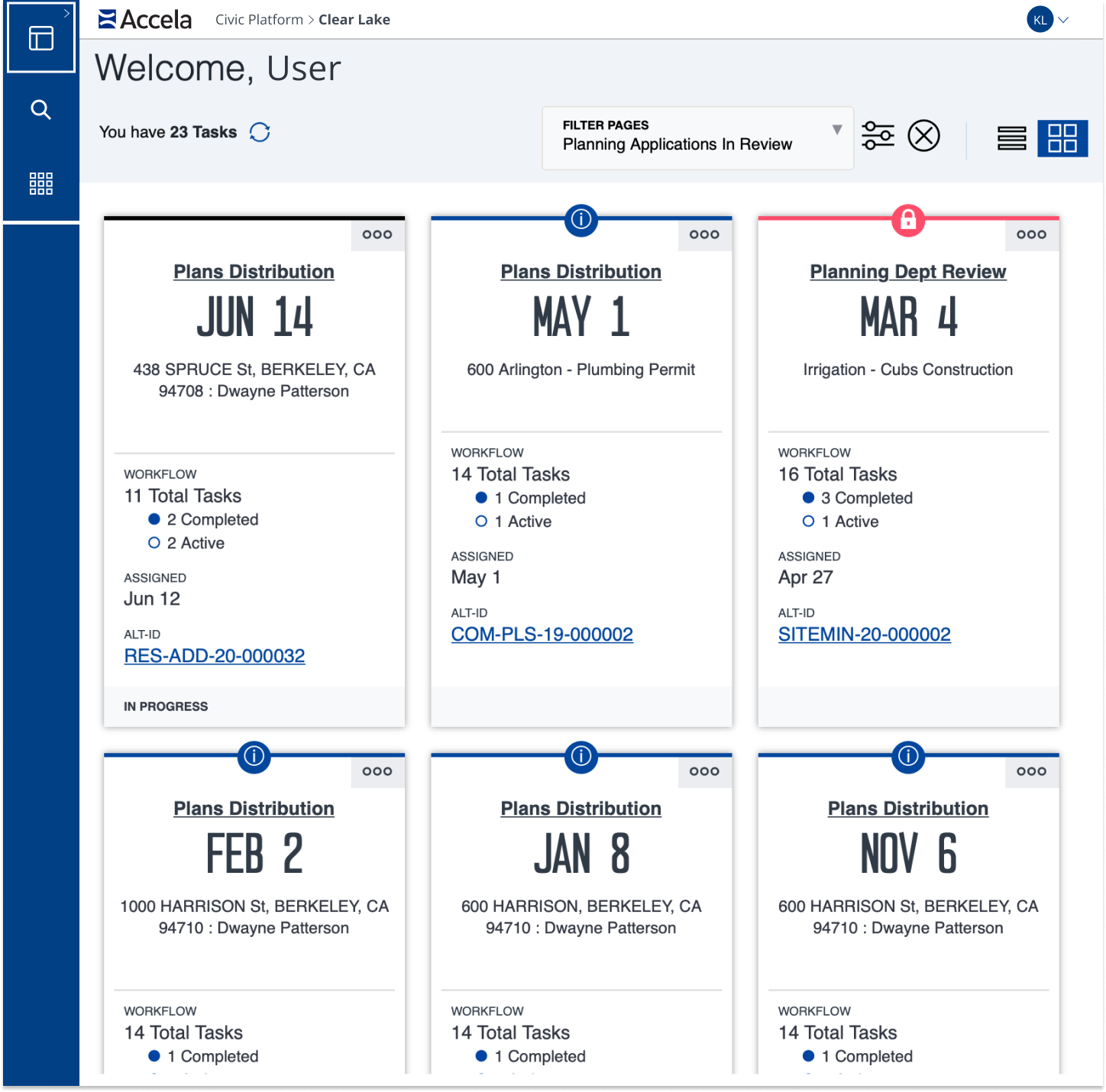
Task: Open Planning Dept Review task title
Action: tap(907, 272)
